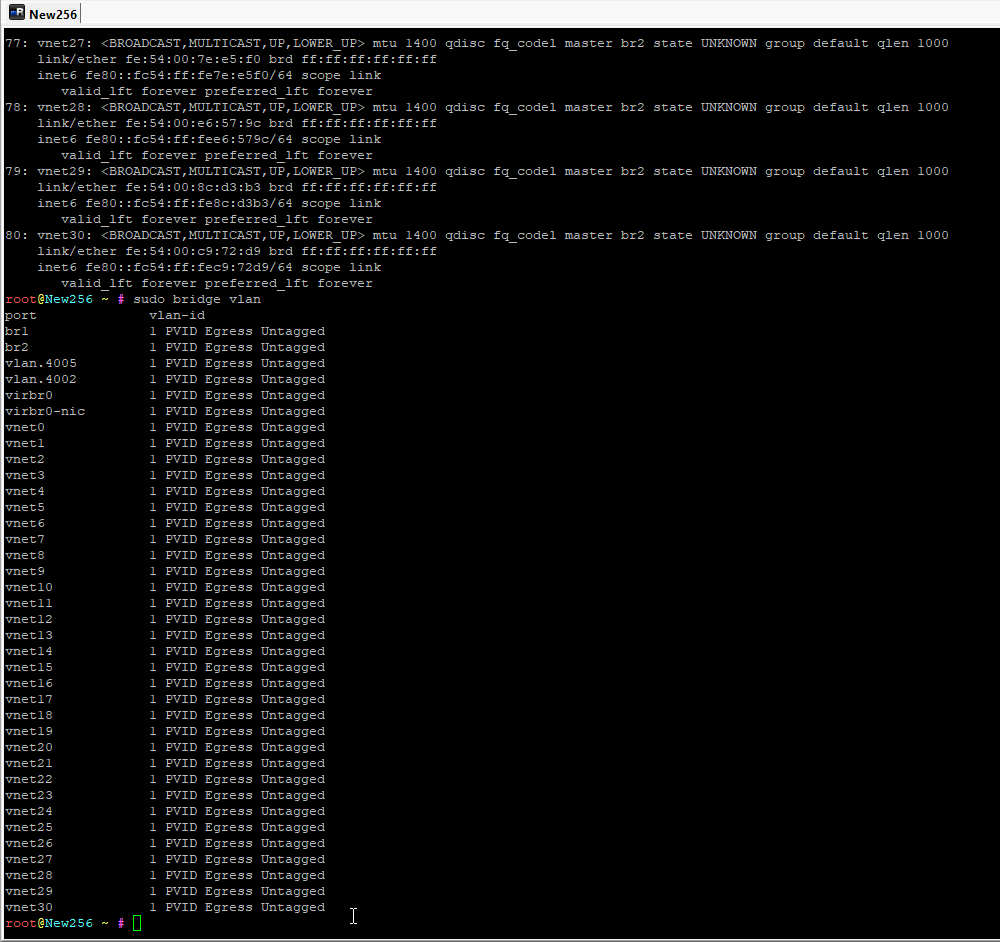The image size is (1000, 942).
Task: Click the 'vnet9' port name
Action: tap(25, 571)
